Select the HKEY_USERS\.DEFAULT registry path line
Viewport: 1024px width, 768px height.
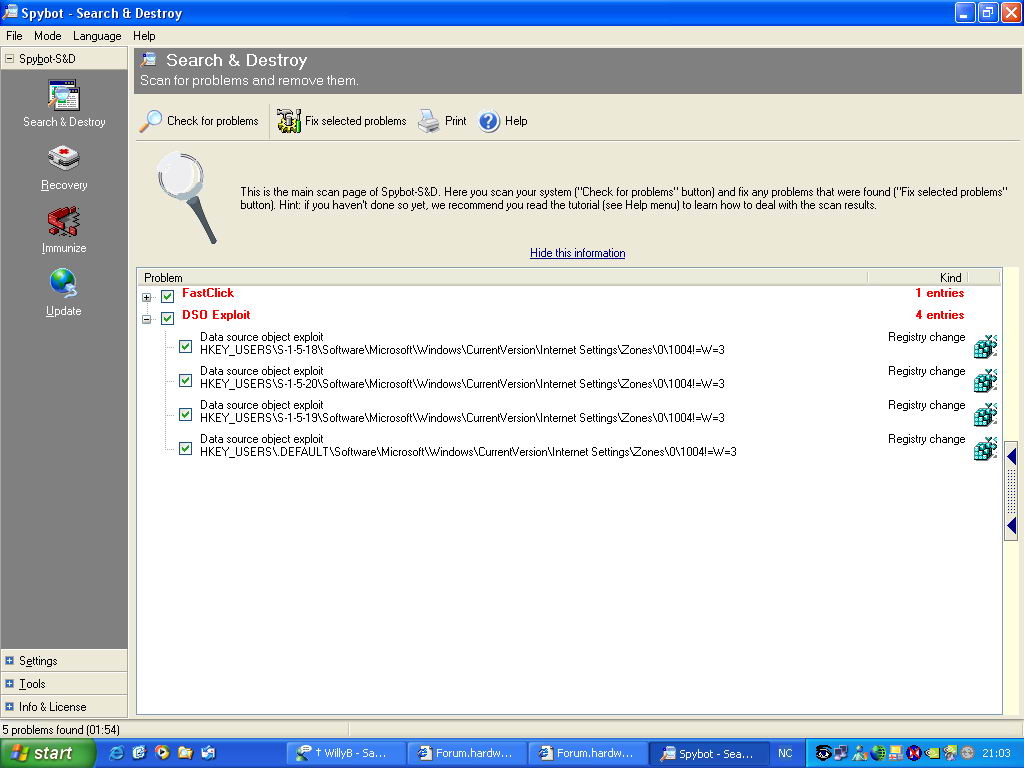click(468, 452)
